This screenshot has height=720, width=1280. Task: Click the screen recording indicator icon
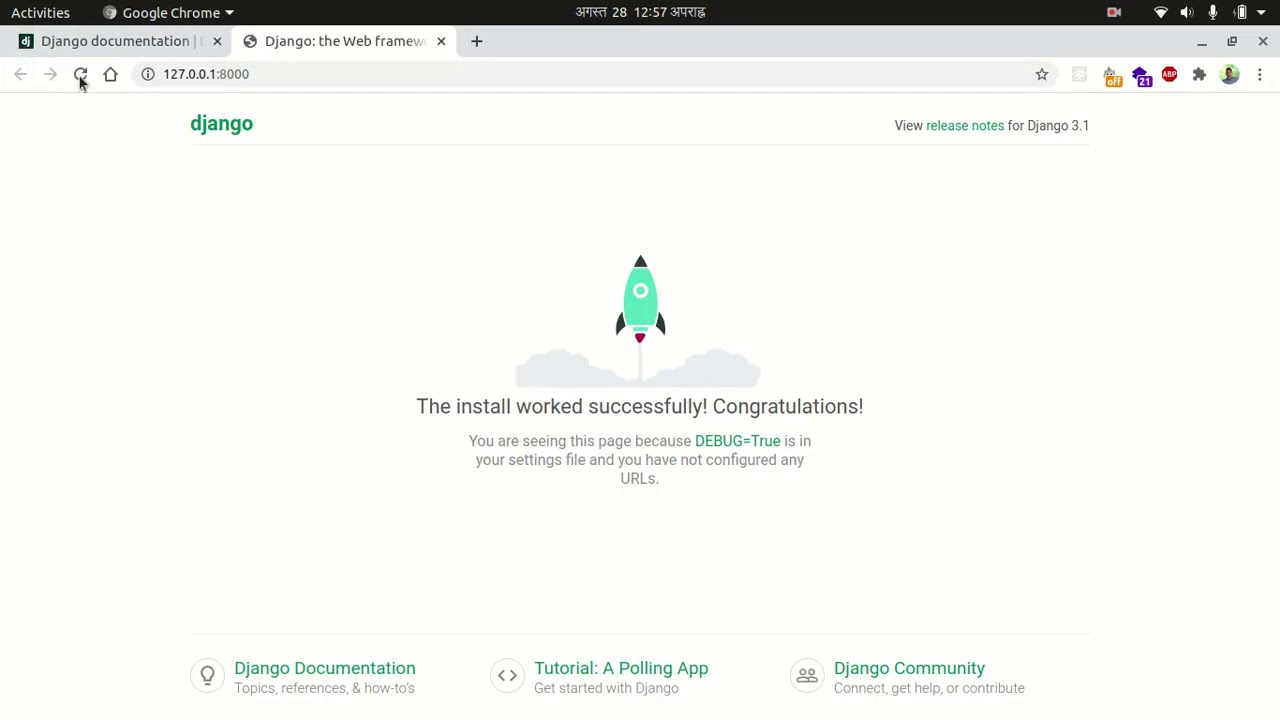(x=1114, y=12)
